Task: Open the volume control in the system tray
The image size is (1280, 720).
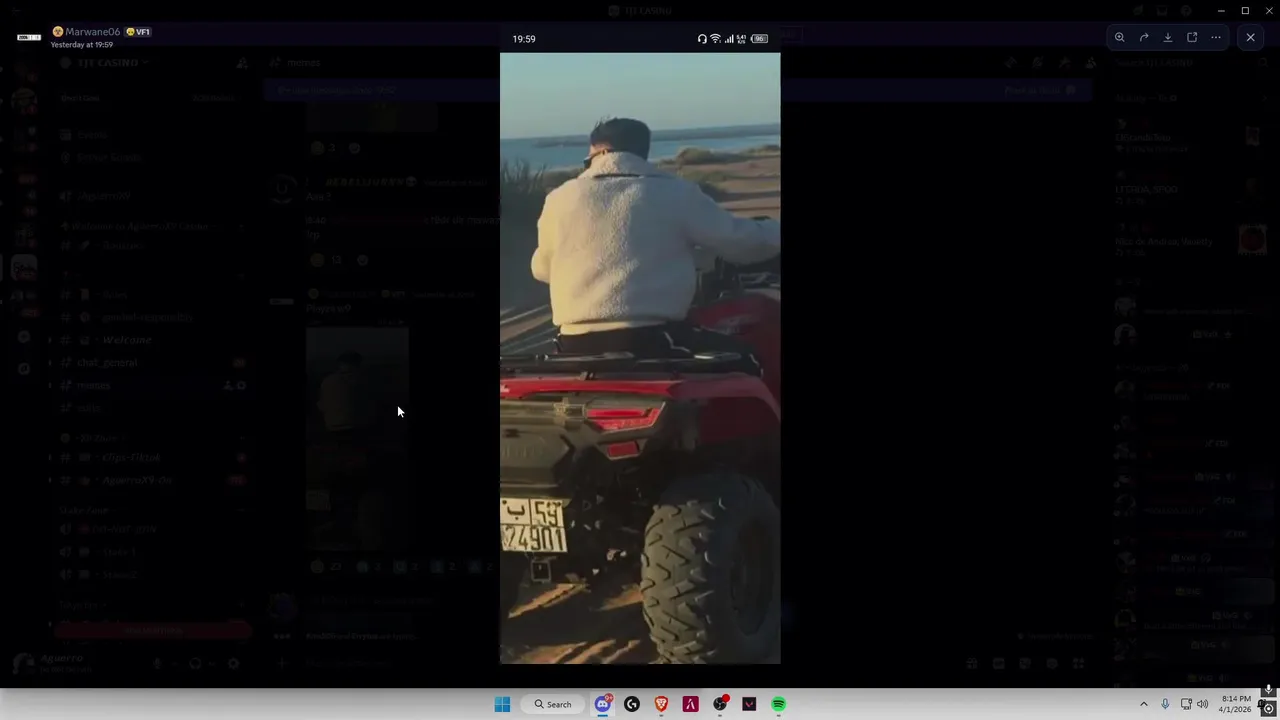Action: pyautogui.click(x=1203, y=704)
